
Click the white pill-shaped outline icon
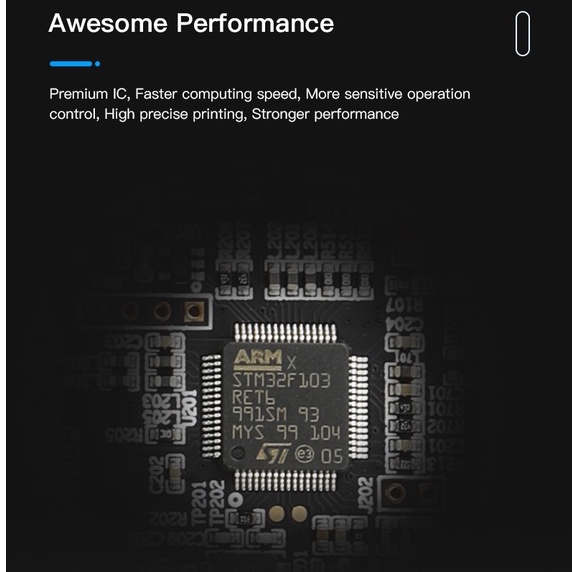pos(522,34)
